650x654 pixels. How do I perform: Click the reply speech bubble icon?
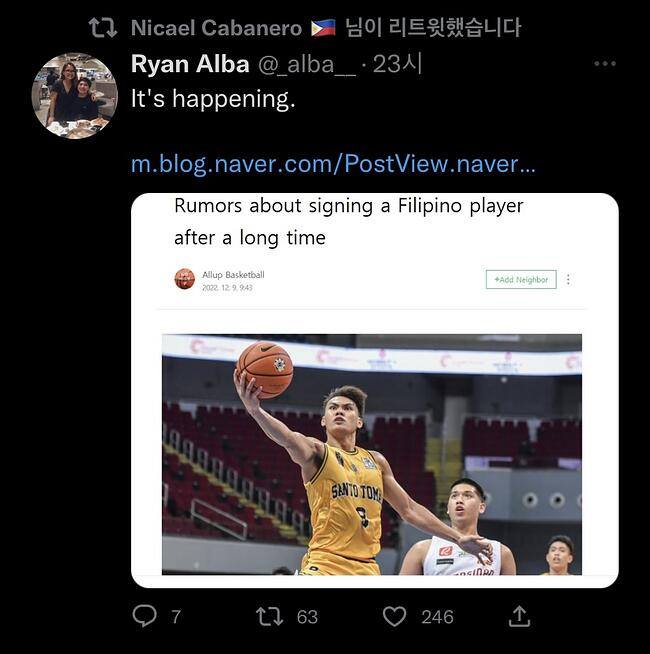(145, 616)
